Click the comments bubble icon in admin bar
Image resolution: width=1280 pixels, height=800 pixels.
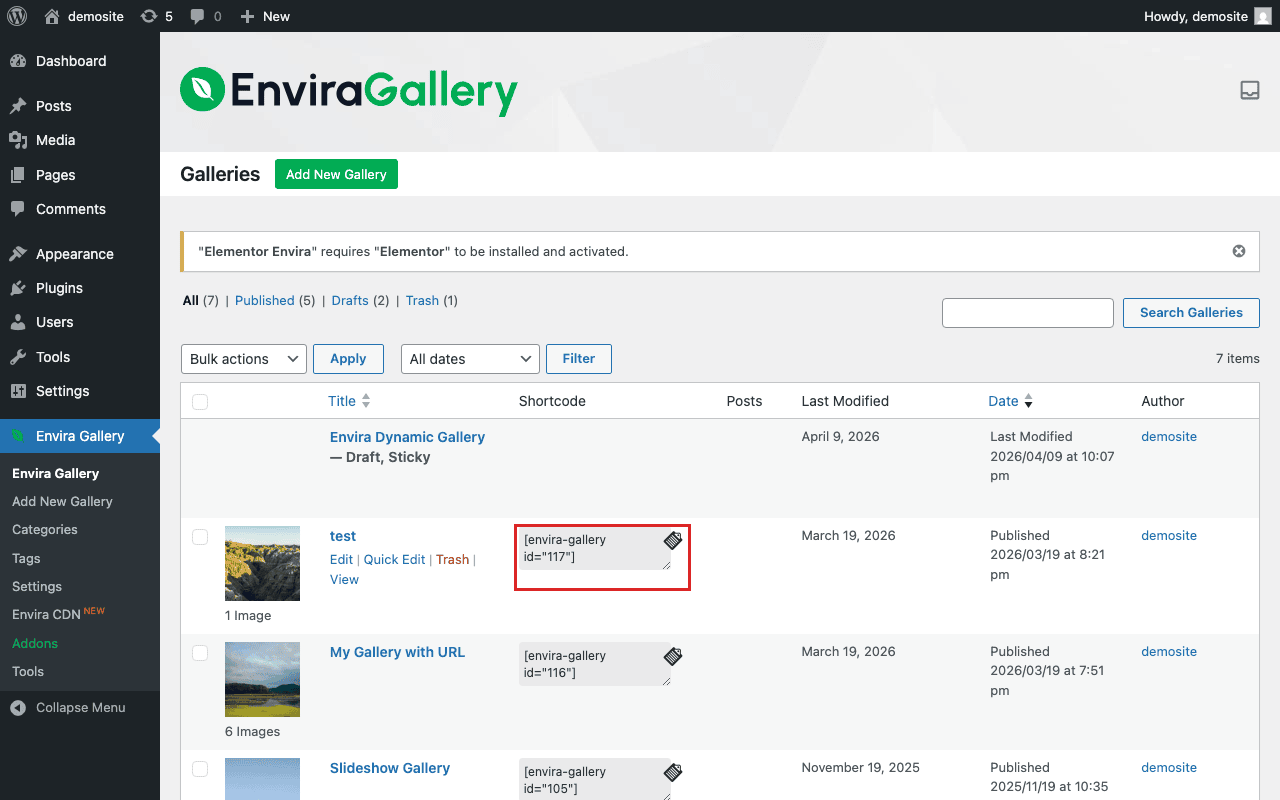pos(198,16)
